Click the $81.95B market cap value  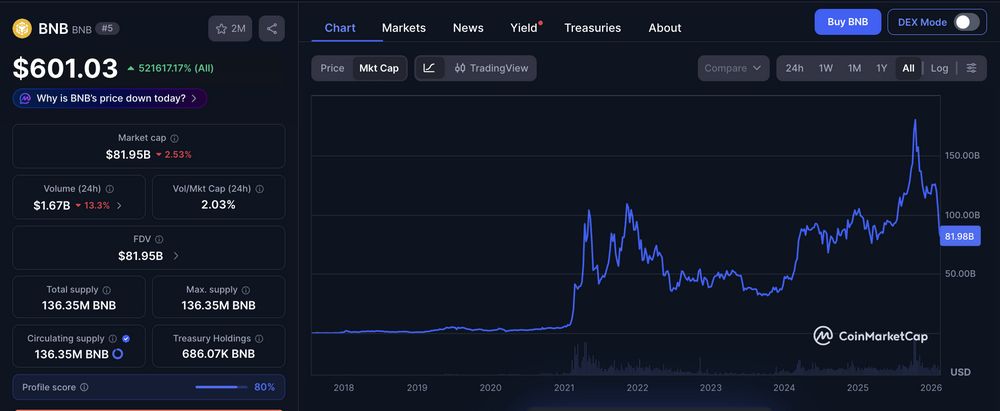128,154
